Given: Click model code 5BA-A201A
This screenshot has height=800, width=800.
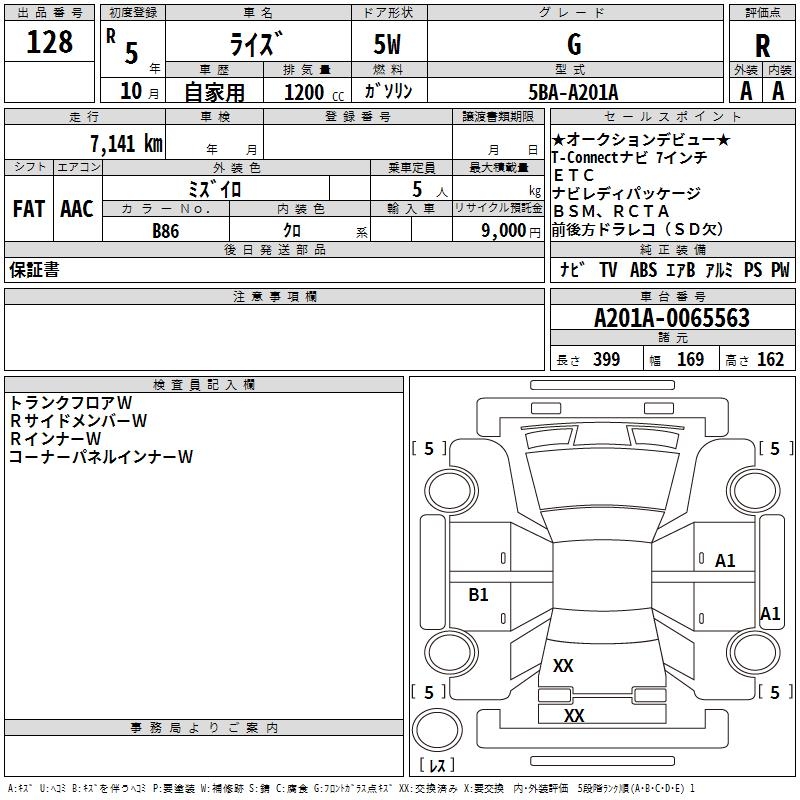Looking at the screenshot, I should (x=573, y=92).
